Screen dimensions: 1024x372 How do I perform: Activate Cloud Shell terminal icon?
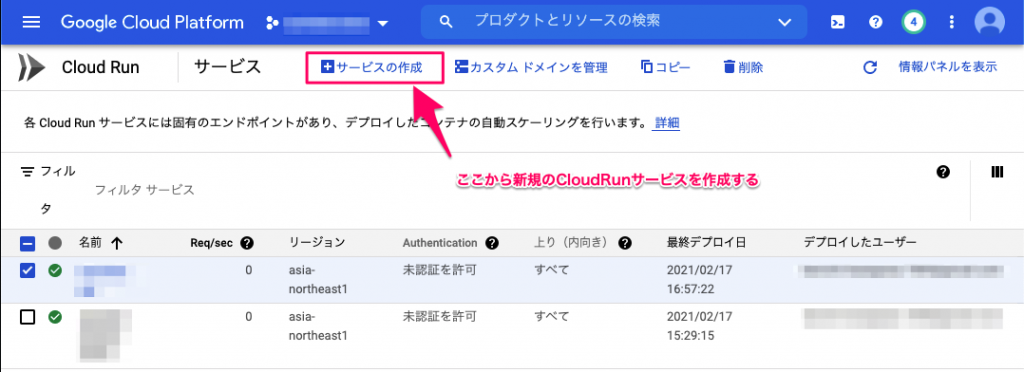(x=837, y=22)
